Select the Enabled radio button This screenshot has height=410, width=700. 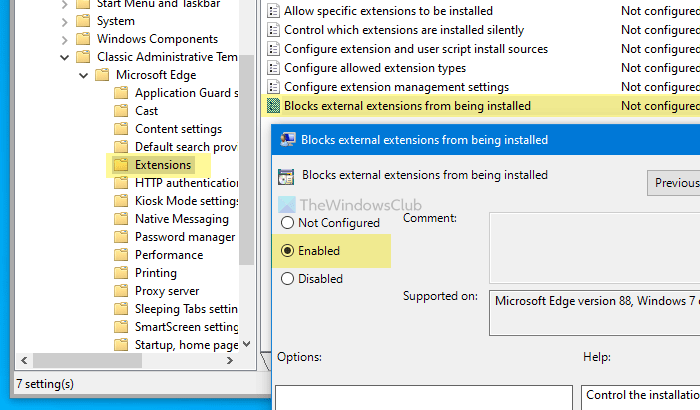tap(289, 251)
